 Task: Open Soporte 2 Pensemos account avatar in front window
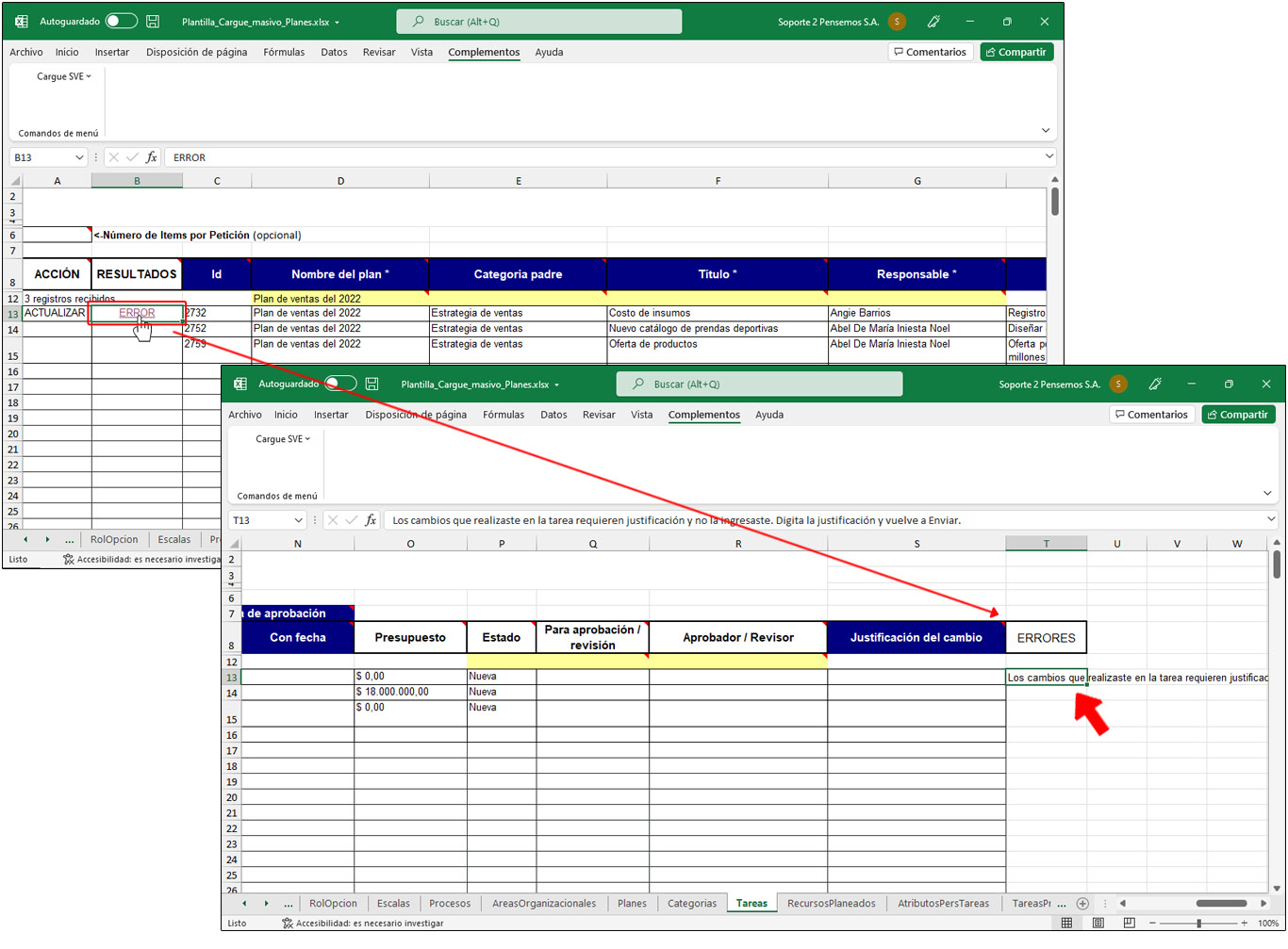[x=1118, y=384]
